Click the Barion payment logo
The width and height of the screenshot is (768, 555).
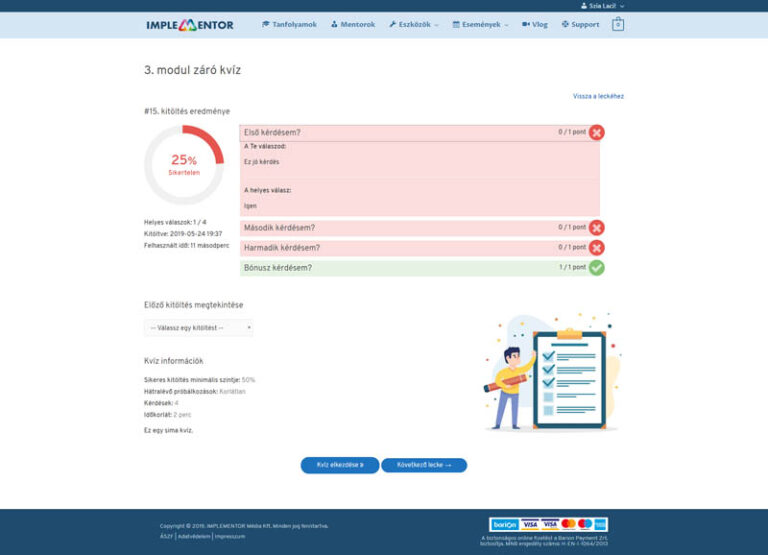(x=504, y=524)
